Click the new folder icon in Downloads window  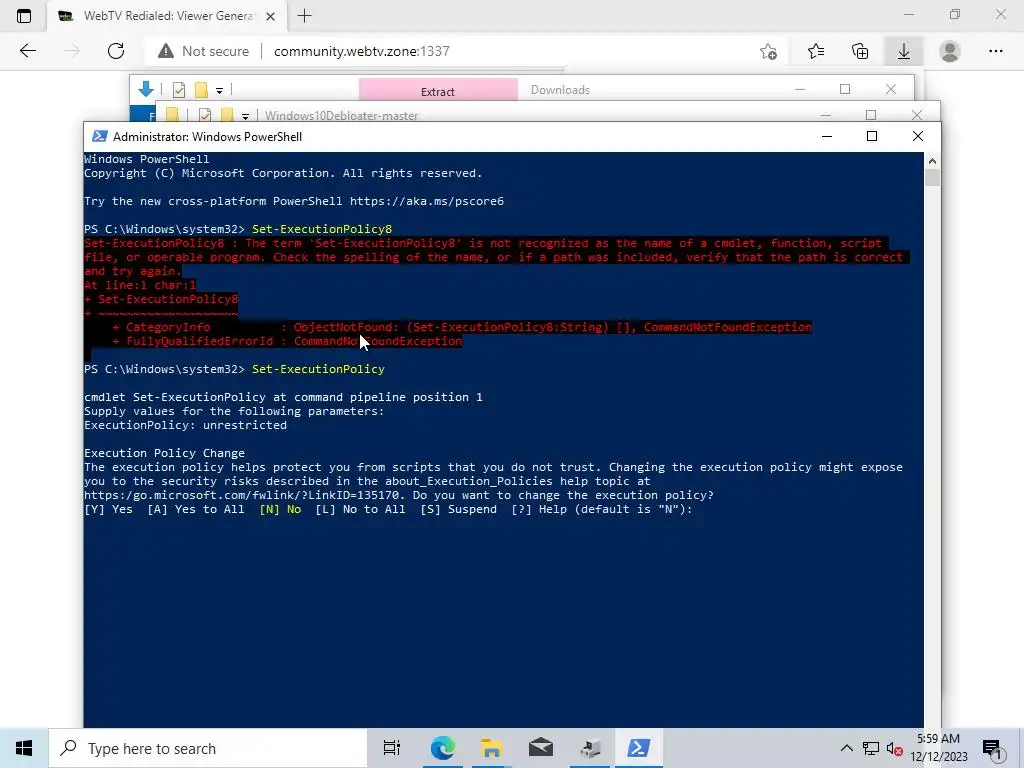point(201,90)
